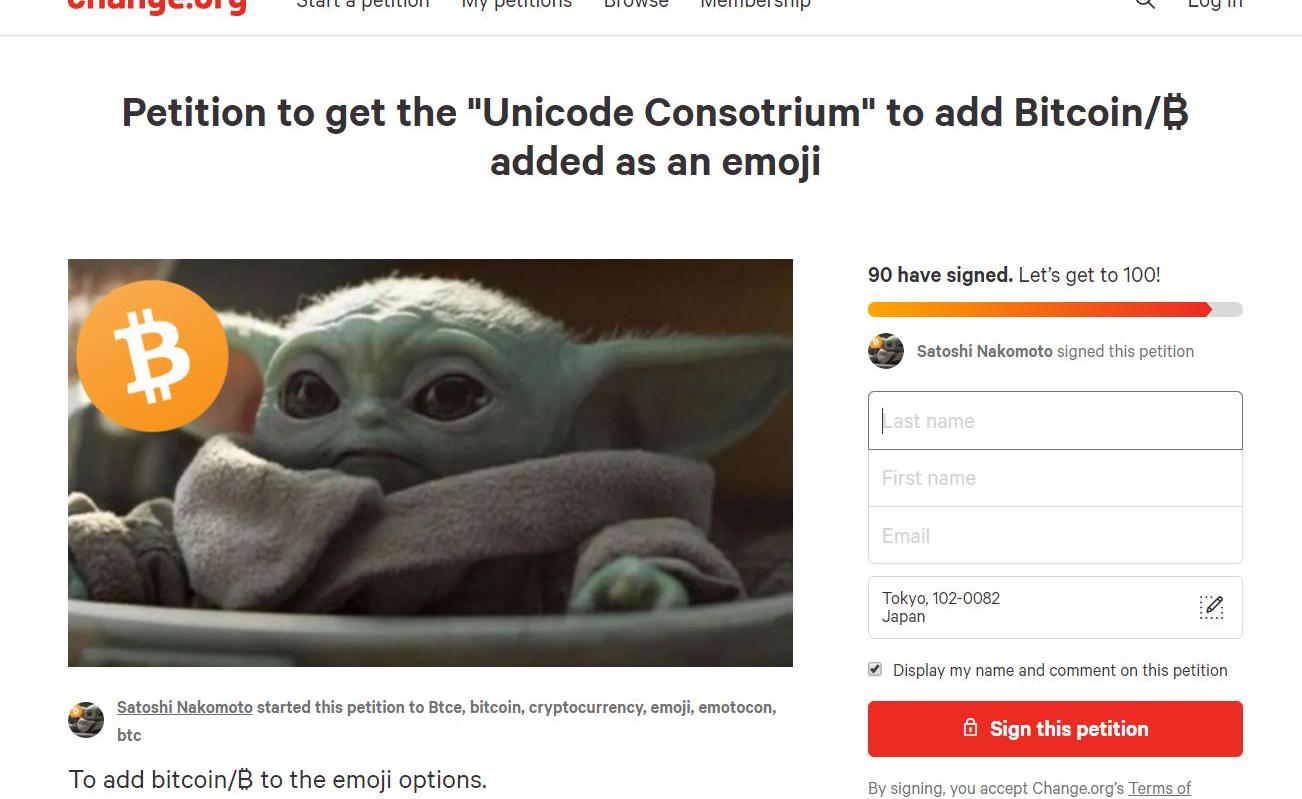1302x799 pixels.
Task: Go to My petitions
Action: (517, 4)
